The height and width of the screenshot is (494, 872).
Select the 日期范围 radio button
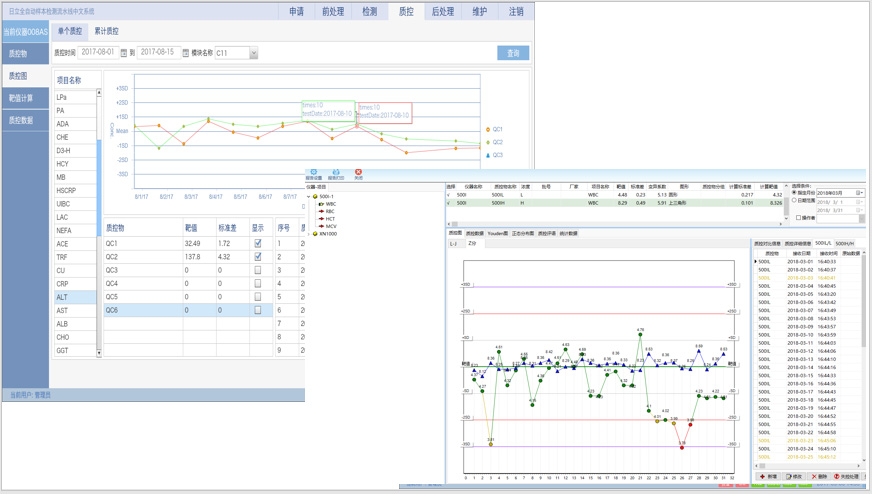(x=794, y=200)
